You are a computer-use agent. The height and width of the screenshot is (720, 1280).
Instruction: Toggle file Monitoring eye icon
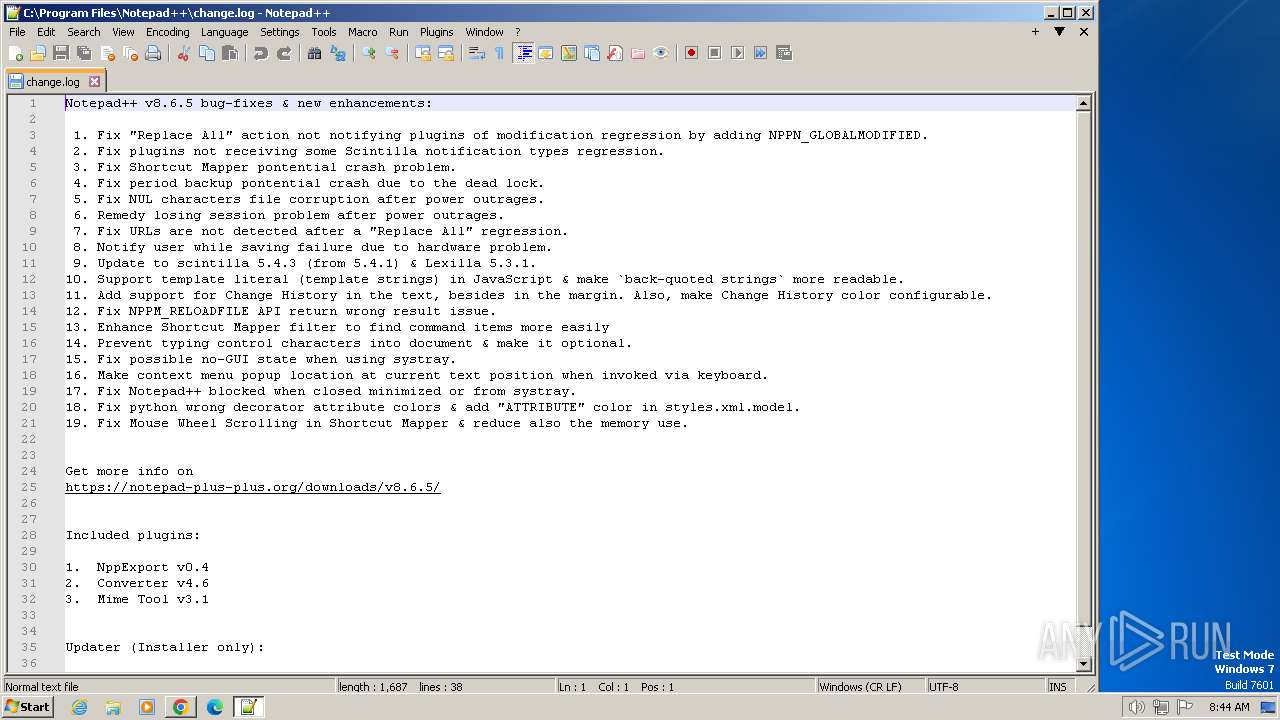pos(661,53)
